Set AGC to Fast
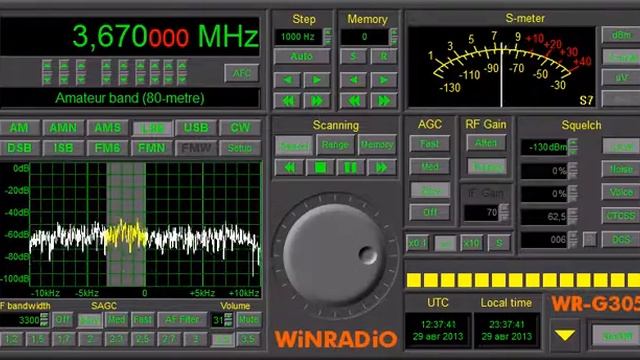 pyautogui.click(x=429, y=144)
